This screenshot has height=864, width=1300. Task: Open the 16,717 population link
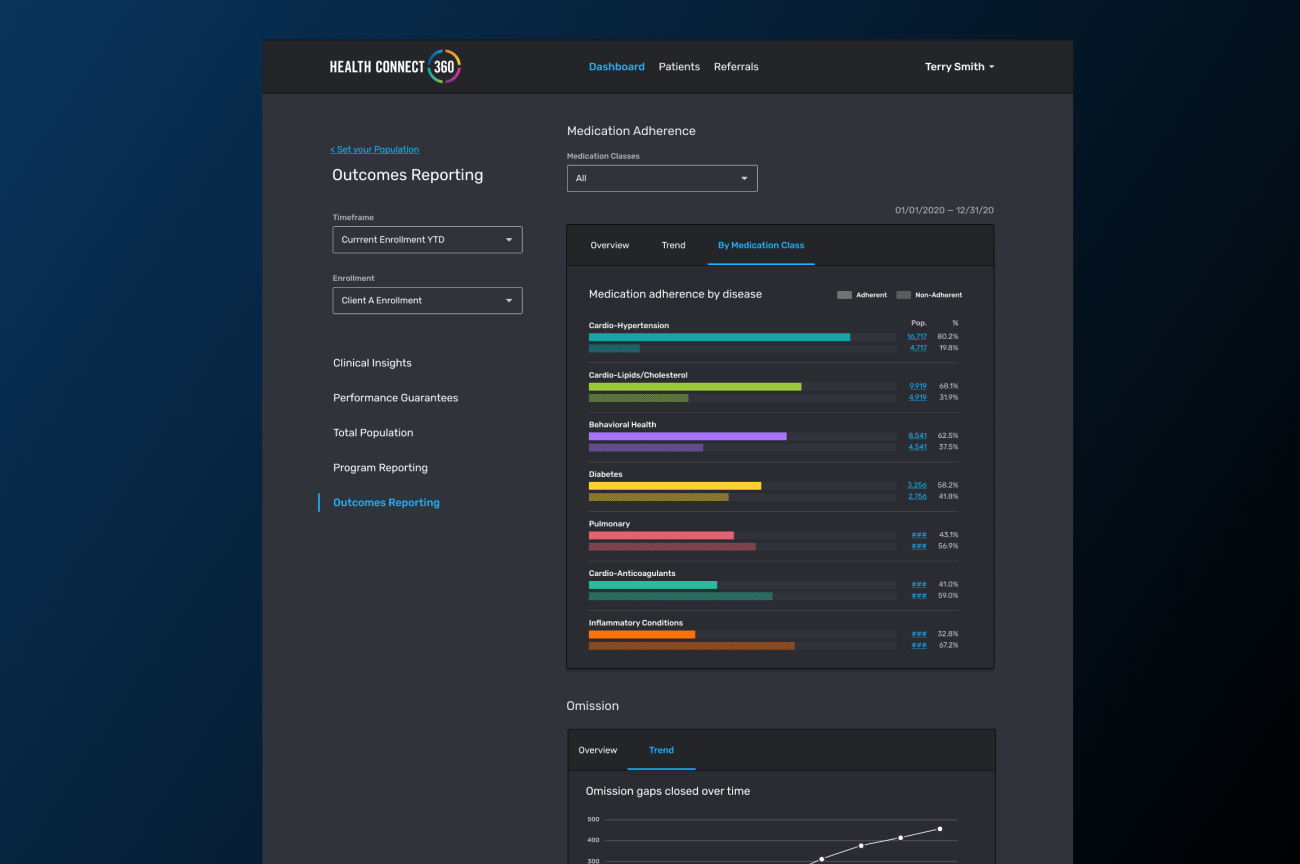point(917,337)
